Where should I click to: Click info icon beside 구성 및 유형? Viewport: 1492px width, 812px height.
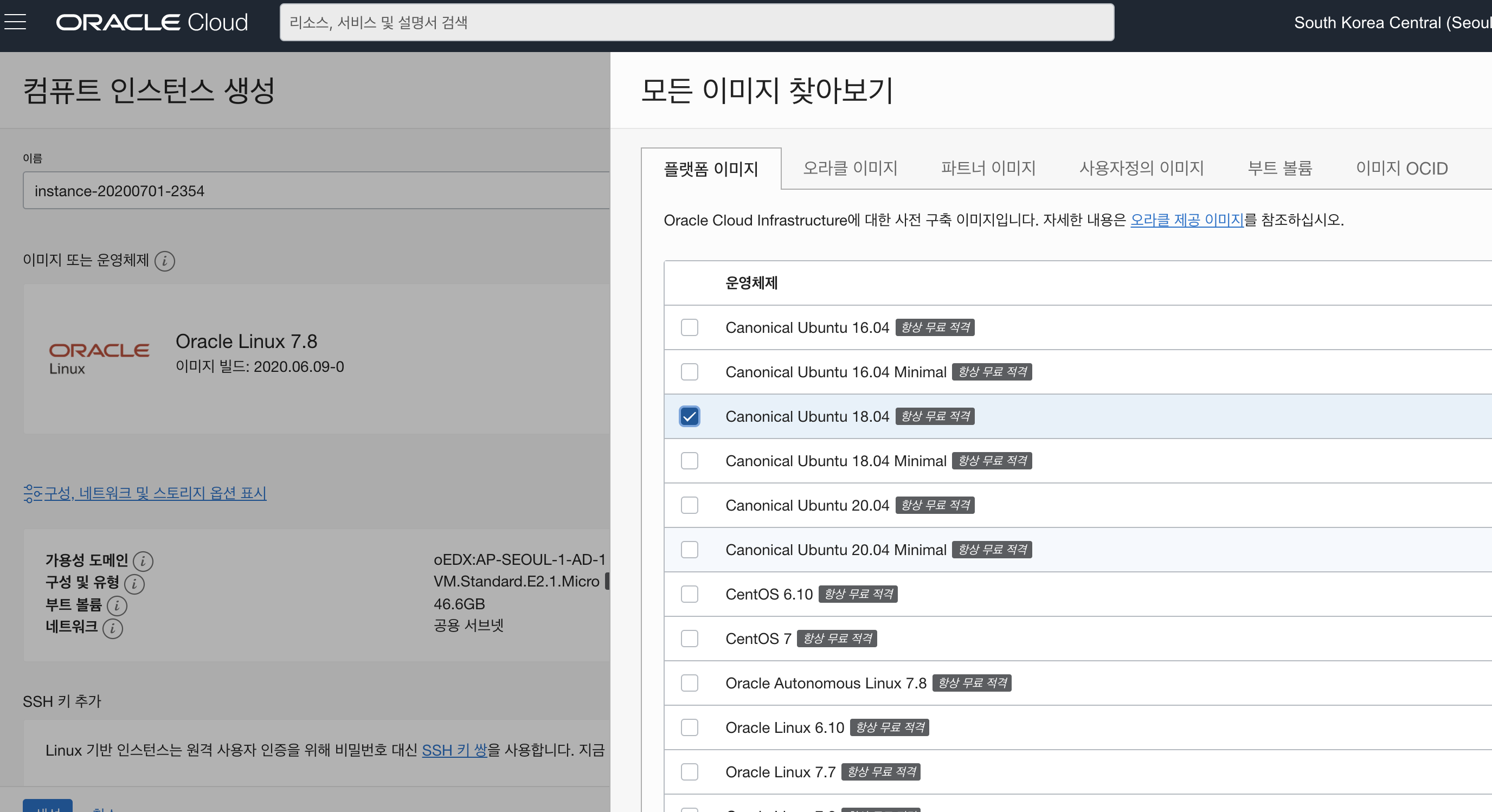point(134,583)
